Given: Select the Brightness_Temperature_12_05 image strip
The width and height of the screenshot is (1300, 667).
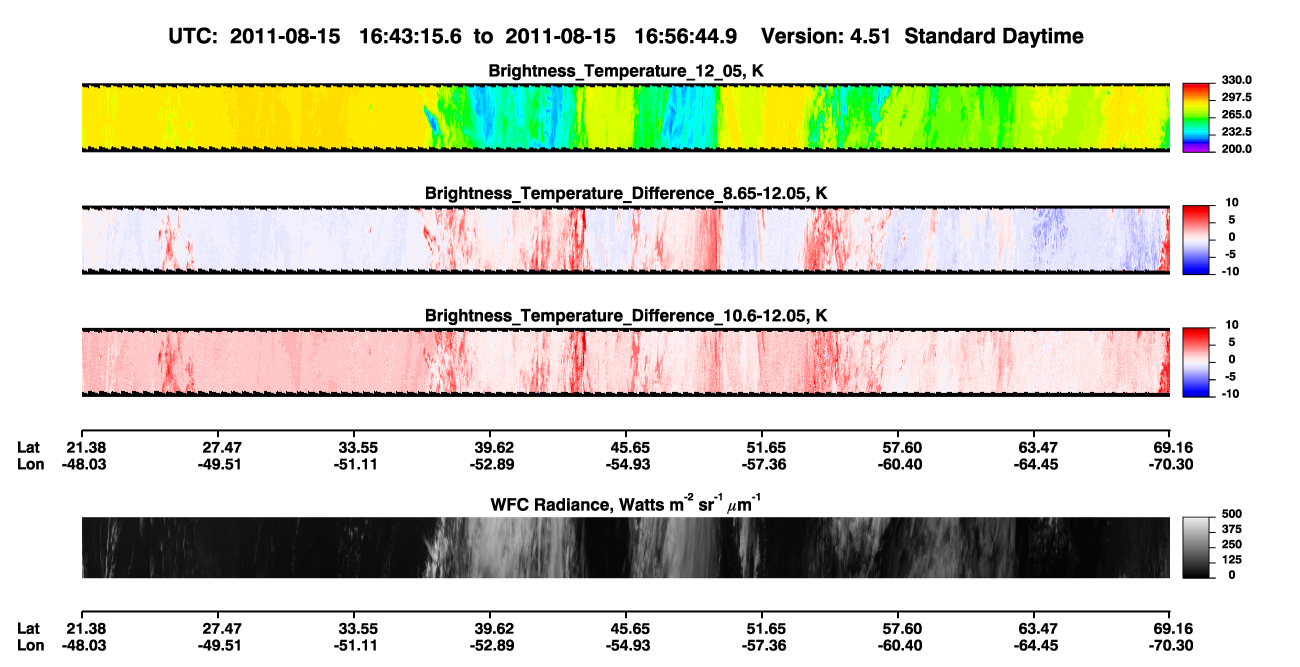Looking at the screenshot, I should [625, 117].
